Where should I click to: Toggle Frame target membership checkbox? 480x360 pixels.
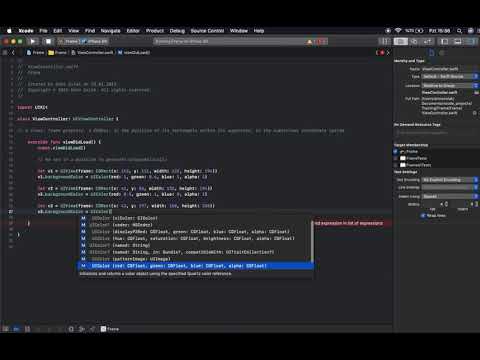396,151
